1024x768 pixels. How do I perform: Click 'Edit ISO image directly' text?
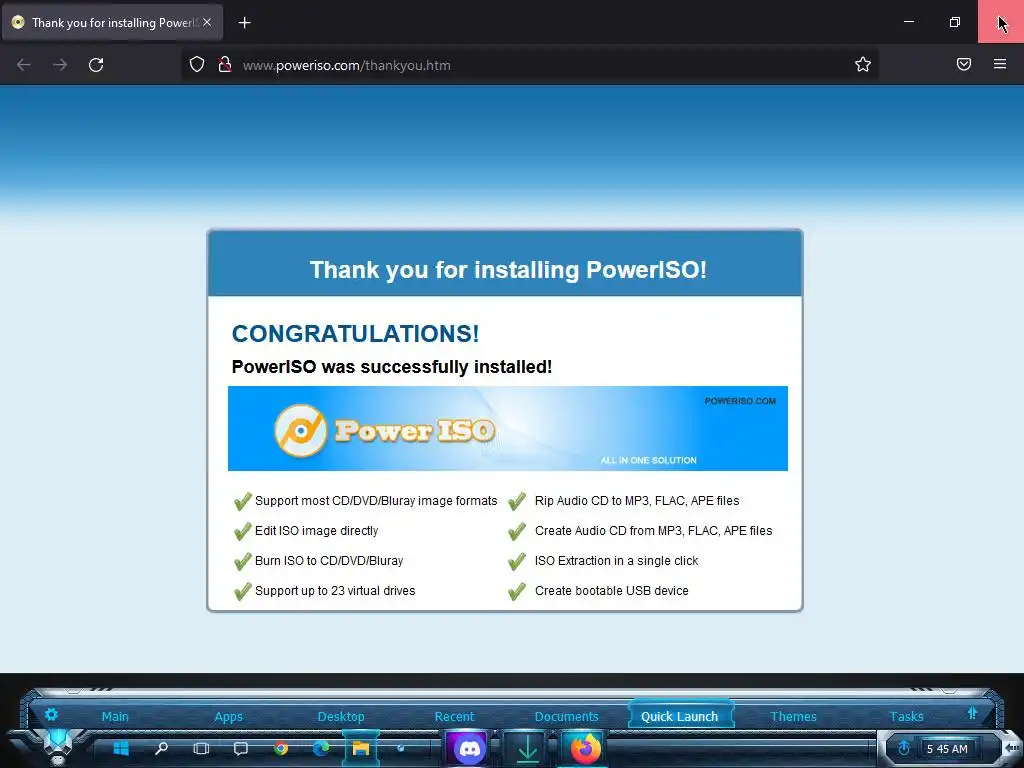(x=316, y=530)
